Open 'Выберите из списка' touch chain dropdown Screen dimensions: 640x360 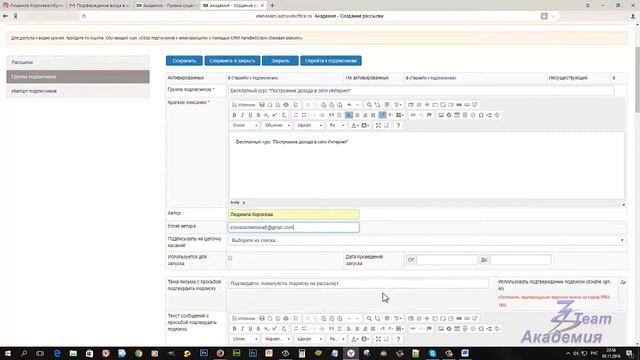click(x=427, y=240)
